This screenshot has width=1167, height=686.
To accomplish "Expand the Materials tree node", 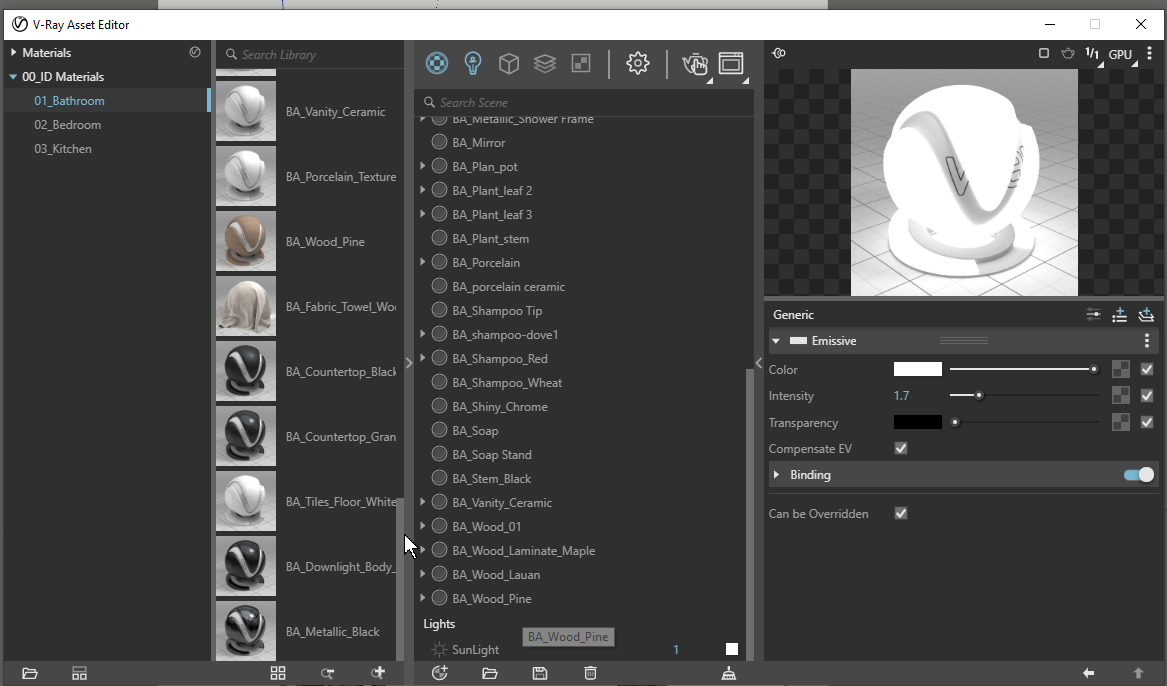I will click(x=13, y=53).
